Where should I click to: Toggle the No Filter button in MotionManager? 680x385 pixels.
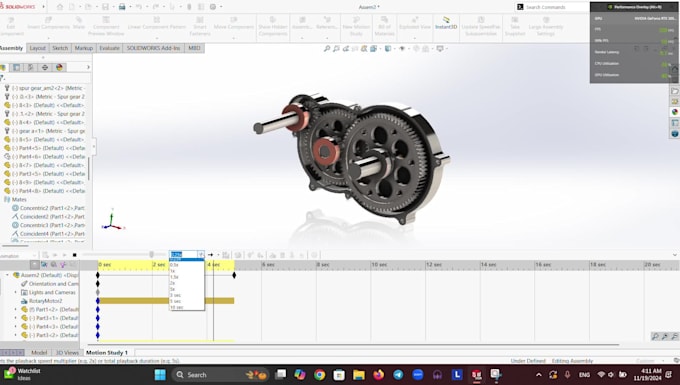coord(35,264)
